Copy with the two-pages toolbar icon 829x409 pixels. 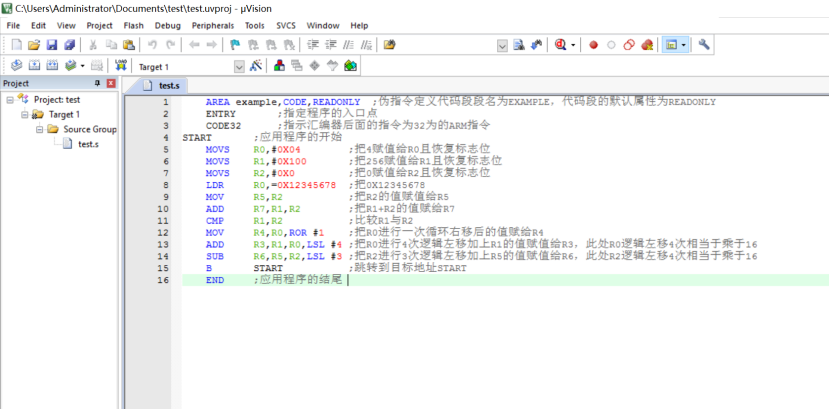coord(111,45)
